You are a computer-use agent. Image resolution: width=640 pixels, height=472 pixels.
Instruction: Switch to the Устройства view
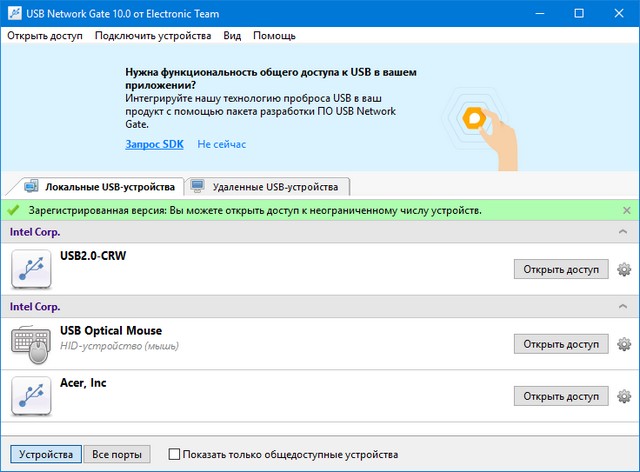(45, 455)
